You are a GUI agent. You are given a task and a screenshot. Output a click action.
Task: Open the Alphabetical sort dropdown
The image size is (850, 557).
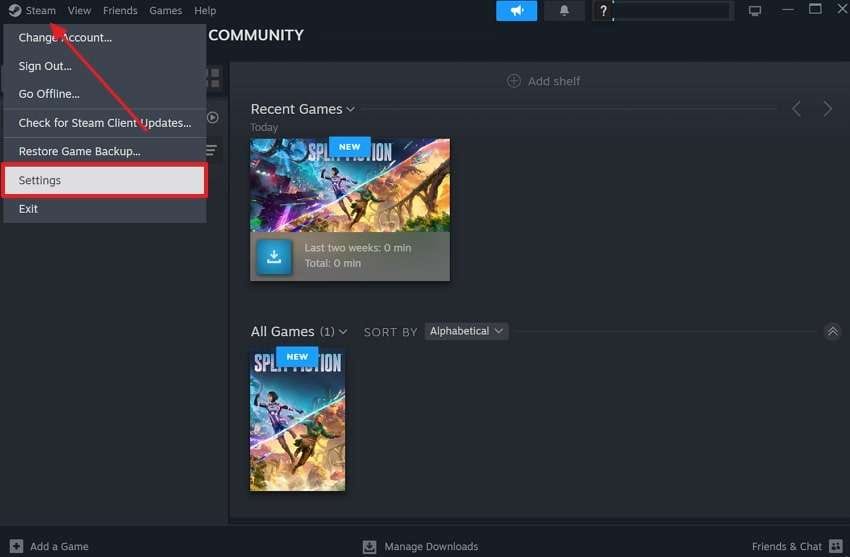pos(466,331)
